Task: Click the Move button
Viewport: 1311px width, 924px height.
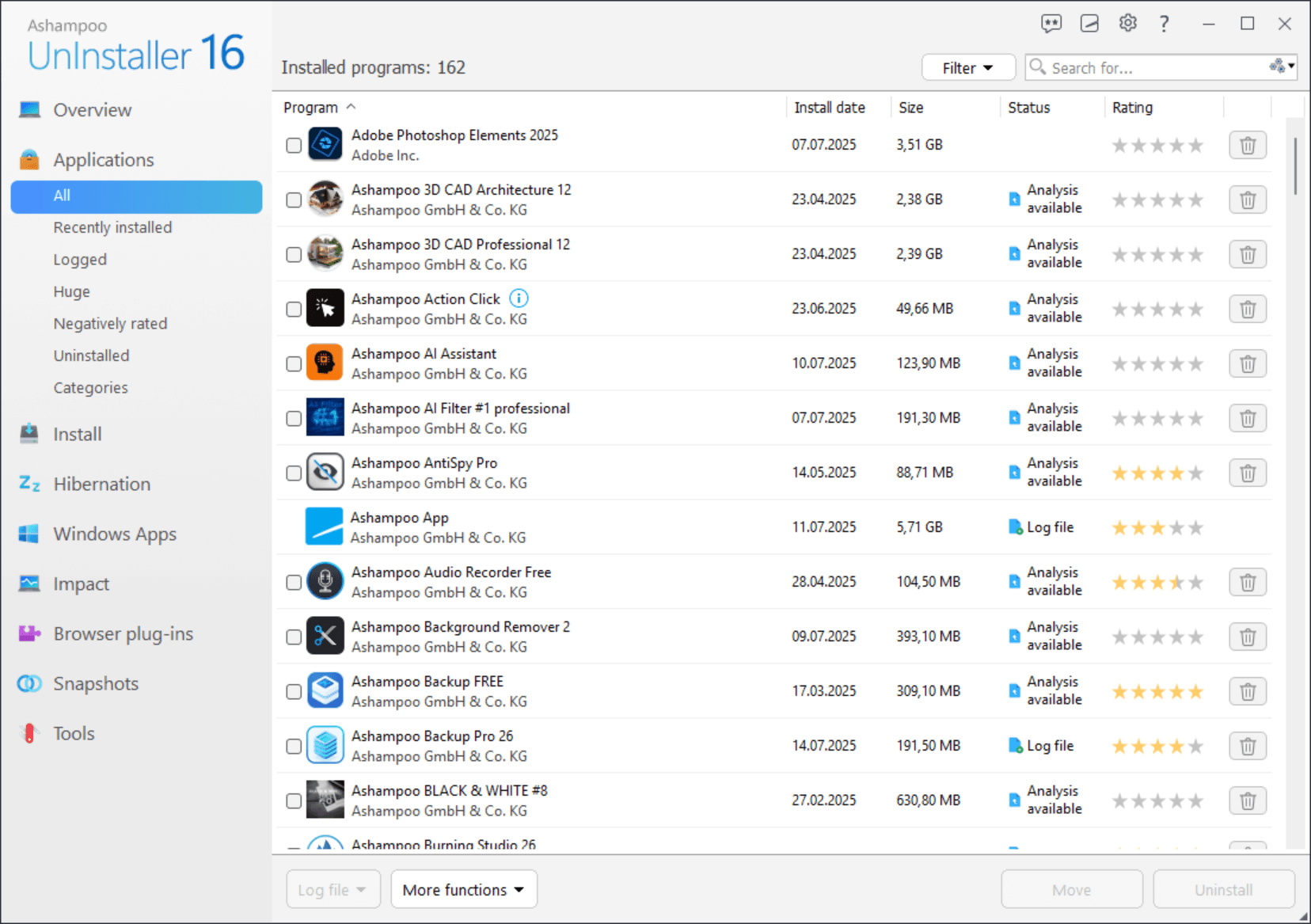Action: coord(1071,889)
